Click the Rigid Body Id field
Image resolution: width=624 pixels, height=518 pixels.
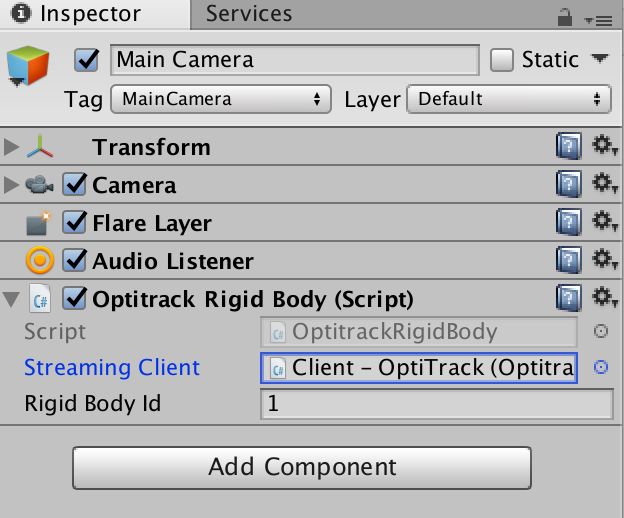(x=437, y=404)
